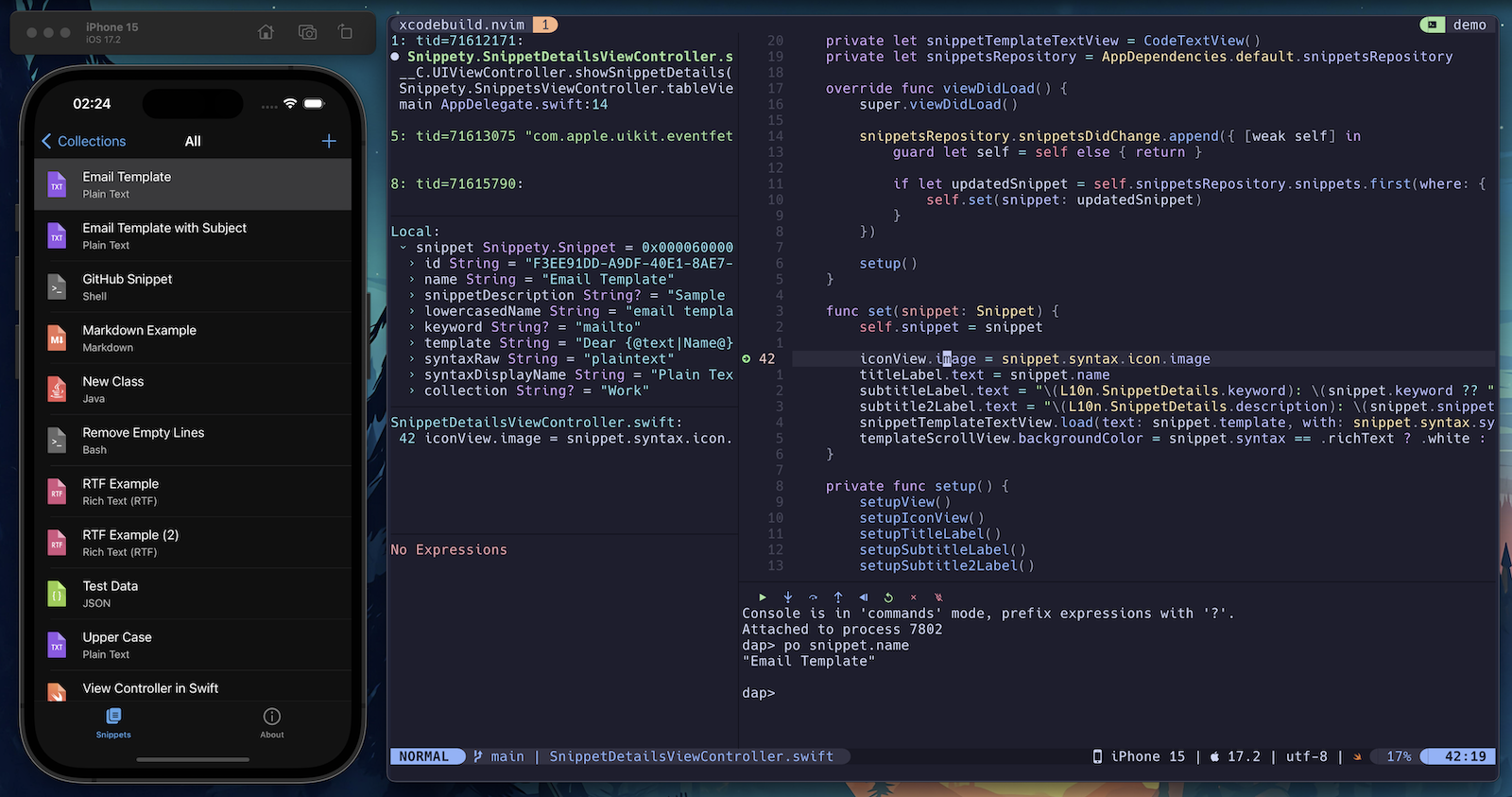Click the Markdown Example file icon
This screenshot has height=797, width=1512.
point(57,338)
